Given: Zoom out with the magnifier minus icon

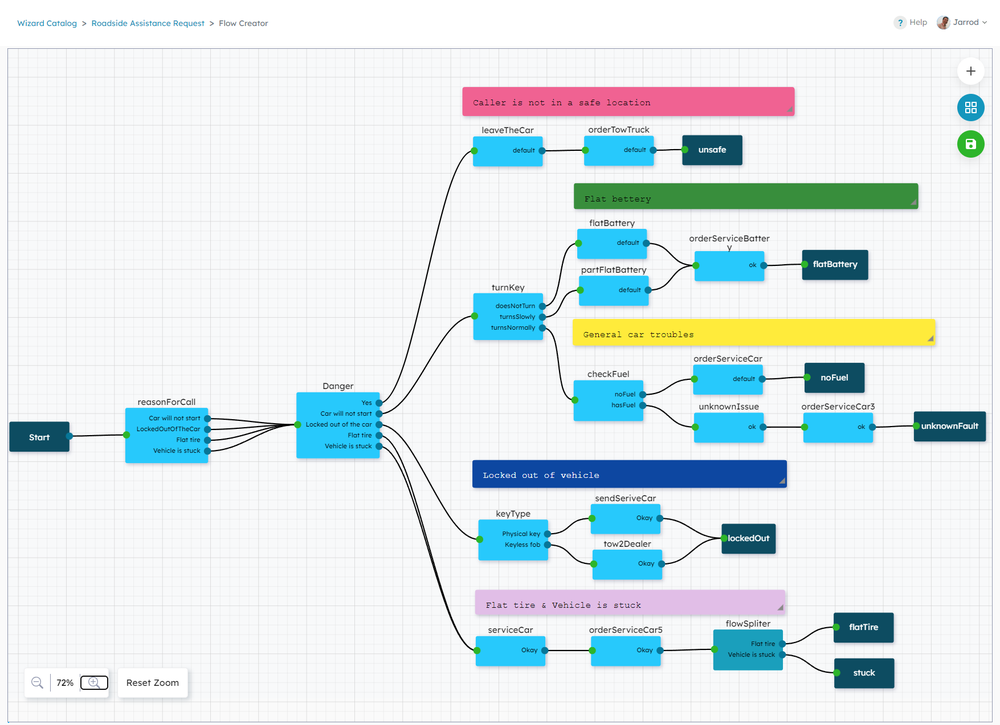Looking at the screenshot, I should coord(37,683).
